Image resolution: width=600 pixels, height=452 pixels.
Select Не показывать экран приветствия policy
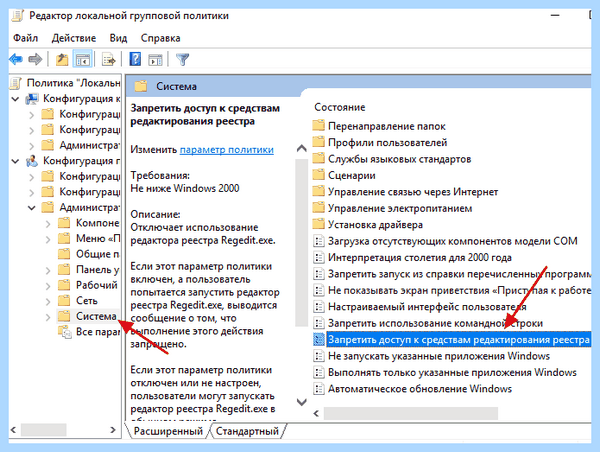tap(459, 290)
